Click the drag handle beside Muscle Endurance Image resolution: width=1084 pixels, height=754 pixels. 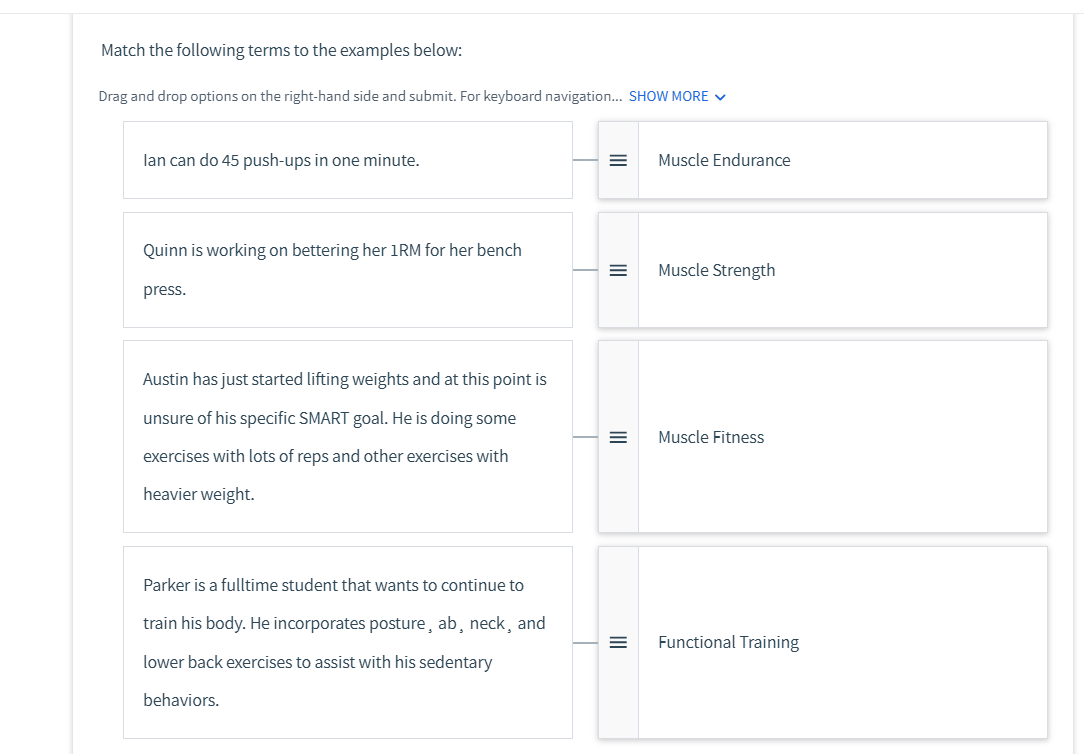[618, 160]
